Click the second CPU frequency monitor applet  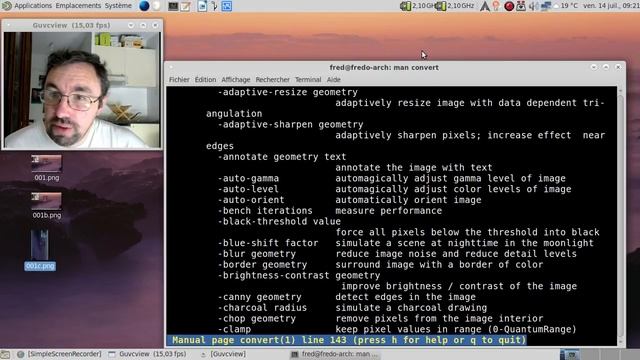[455, 6]
